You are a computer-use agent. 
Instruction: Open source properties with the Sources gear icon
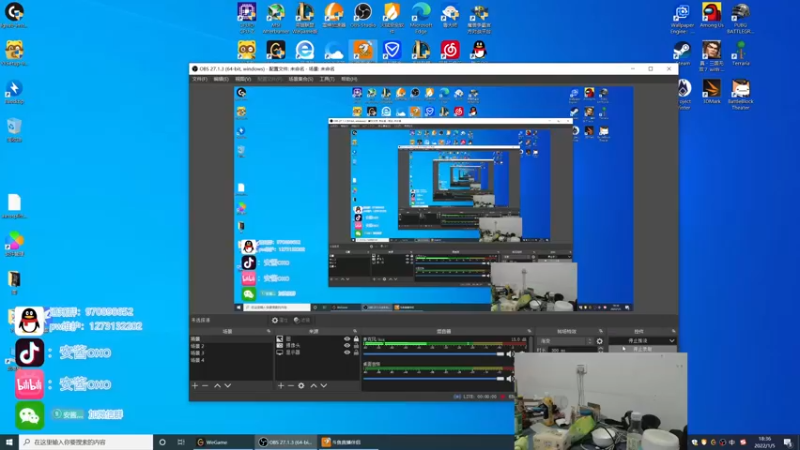[x=302, y=386]
